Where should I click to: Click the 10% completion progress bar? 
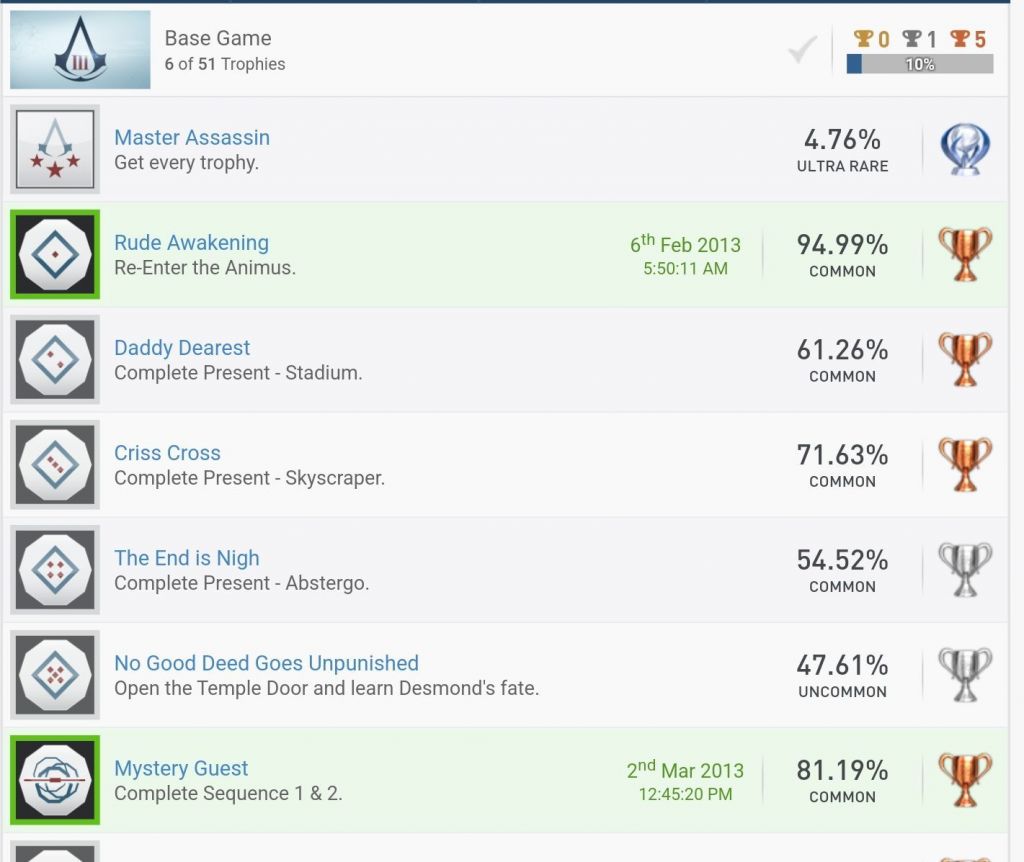920,64
